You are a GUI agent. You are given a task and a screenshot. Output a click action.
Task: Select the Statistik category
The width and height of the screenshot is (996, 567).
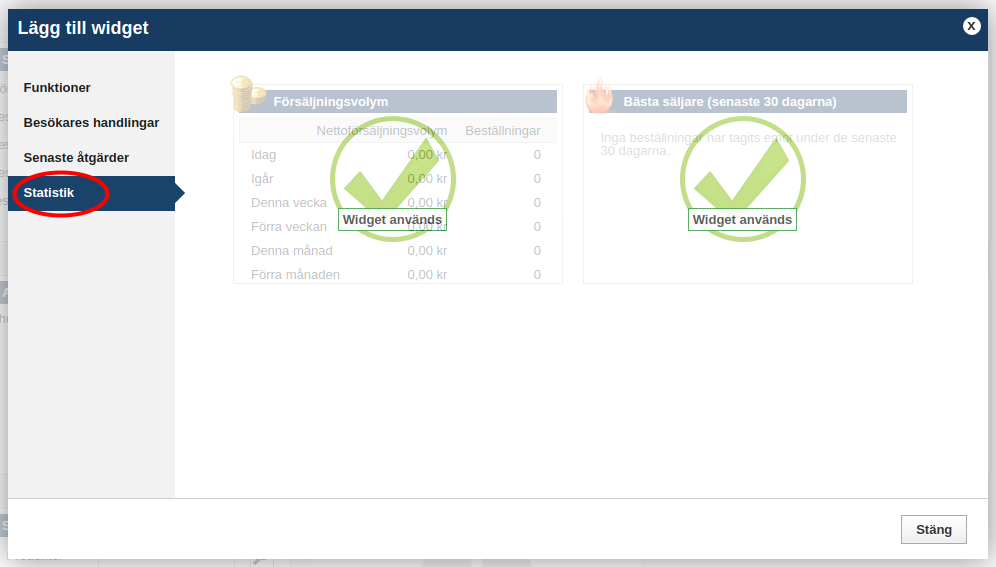click(91, 193)
